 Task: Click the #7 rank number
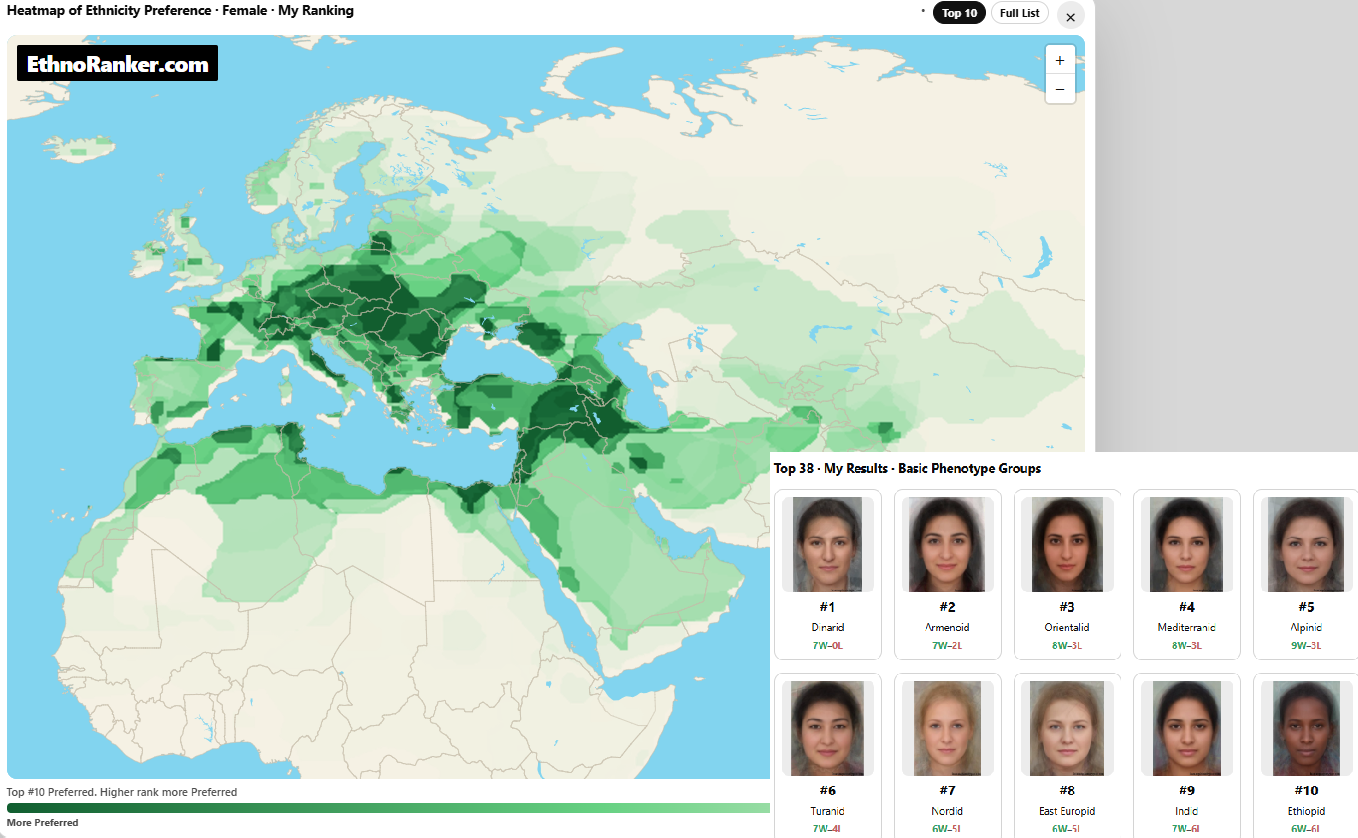pyautogui.click(x=947, y=791)
